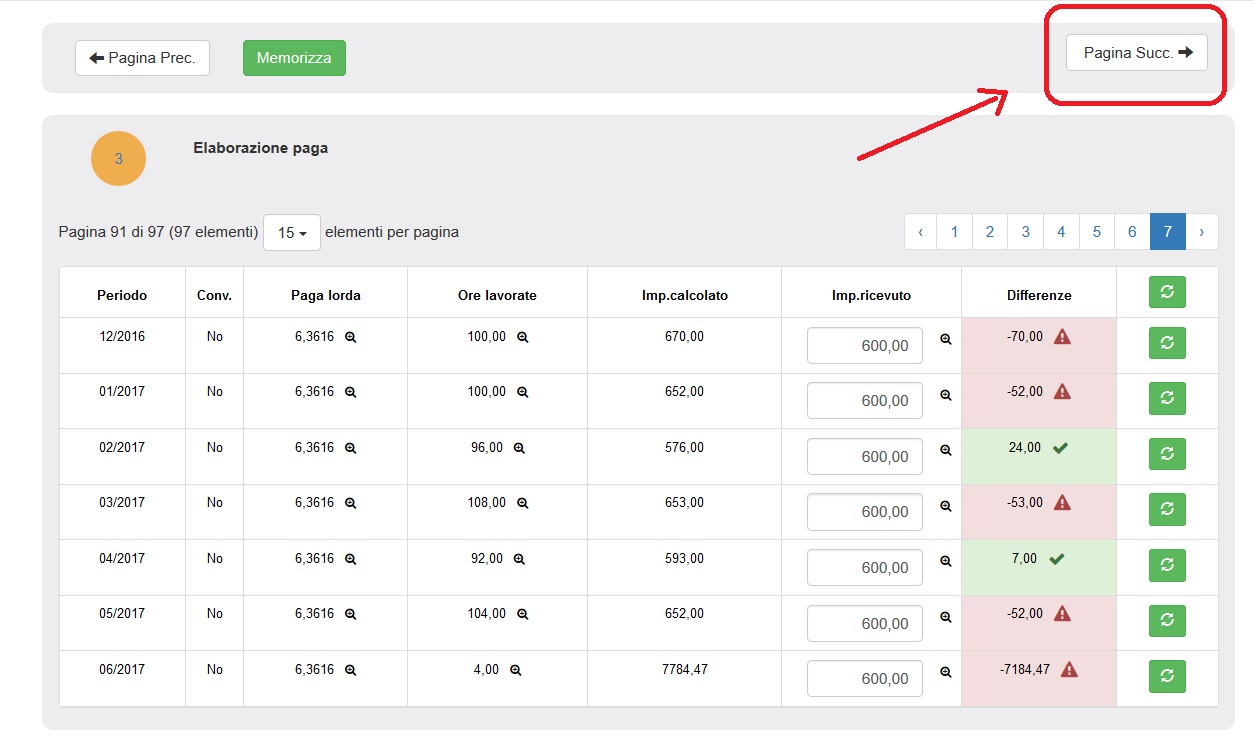Screen dimensions: 1254x753
Task: Open the 15 elementi per pagina dropdown
Action: (291, 232)
